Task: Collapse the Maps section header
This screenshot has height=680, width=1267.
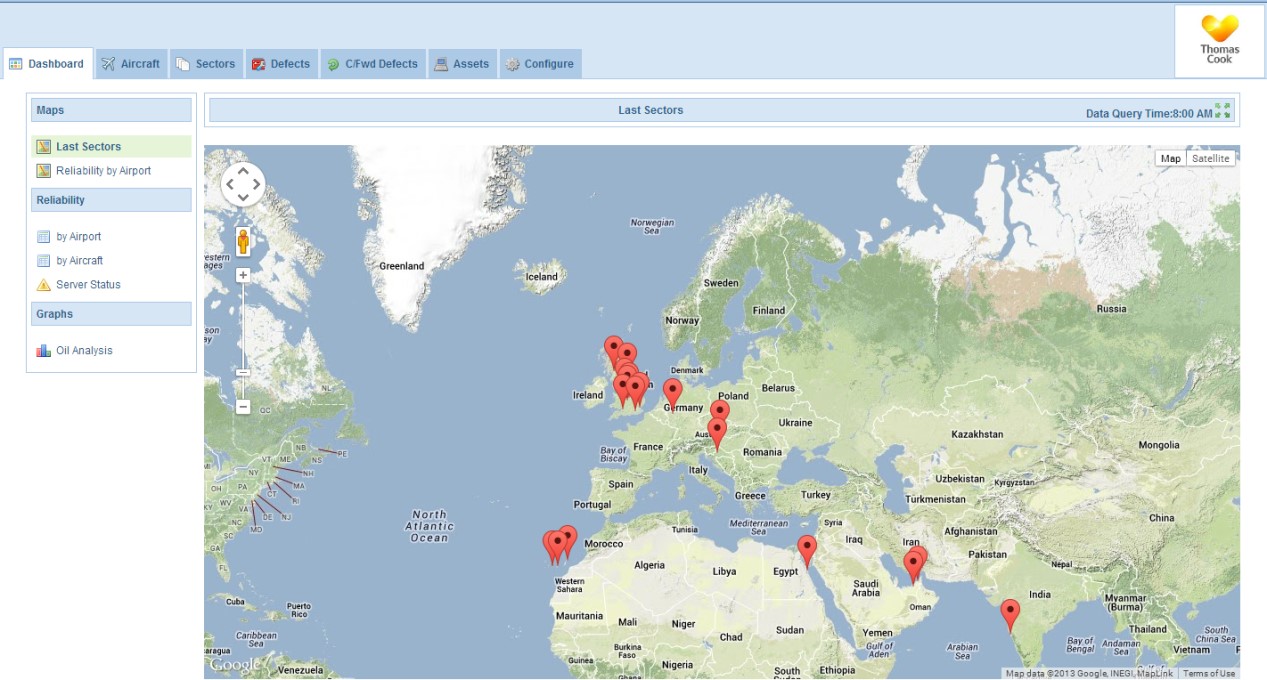Action: point(111,110)
